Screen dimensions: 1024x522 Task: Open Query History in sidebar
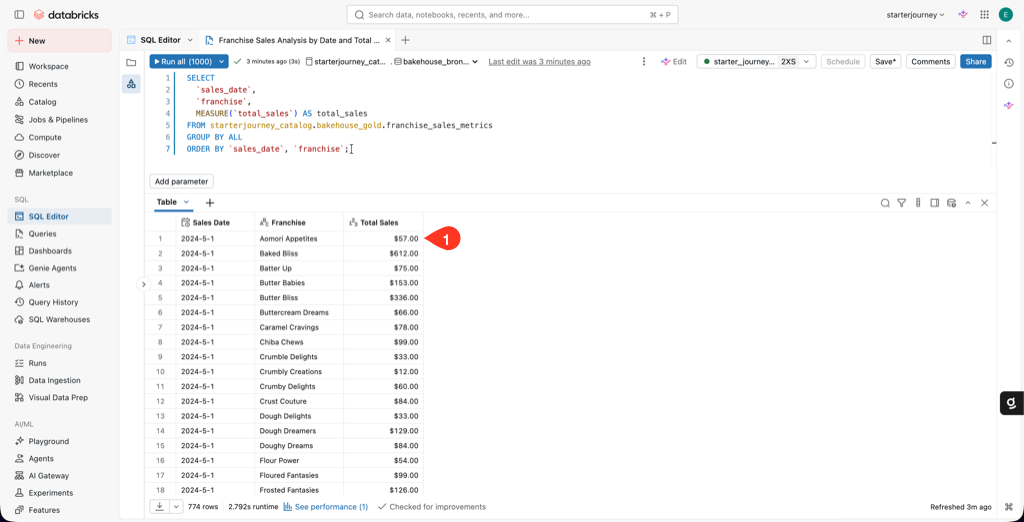point(59,302)
